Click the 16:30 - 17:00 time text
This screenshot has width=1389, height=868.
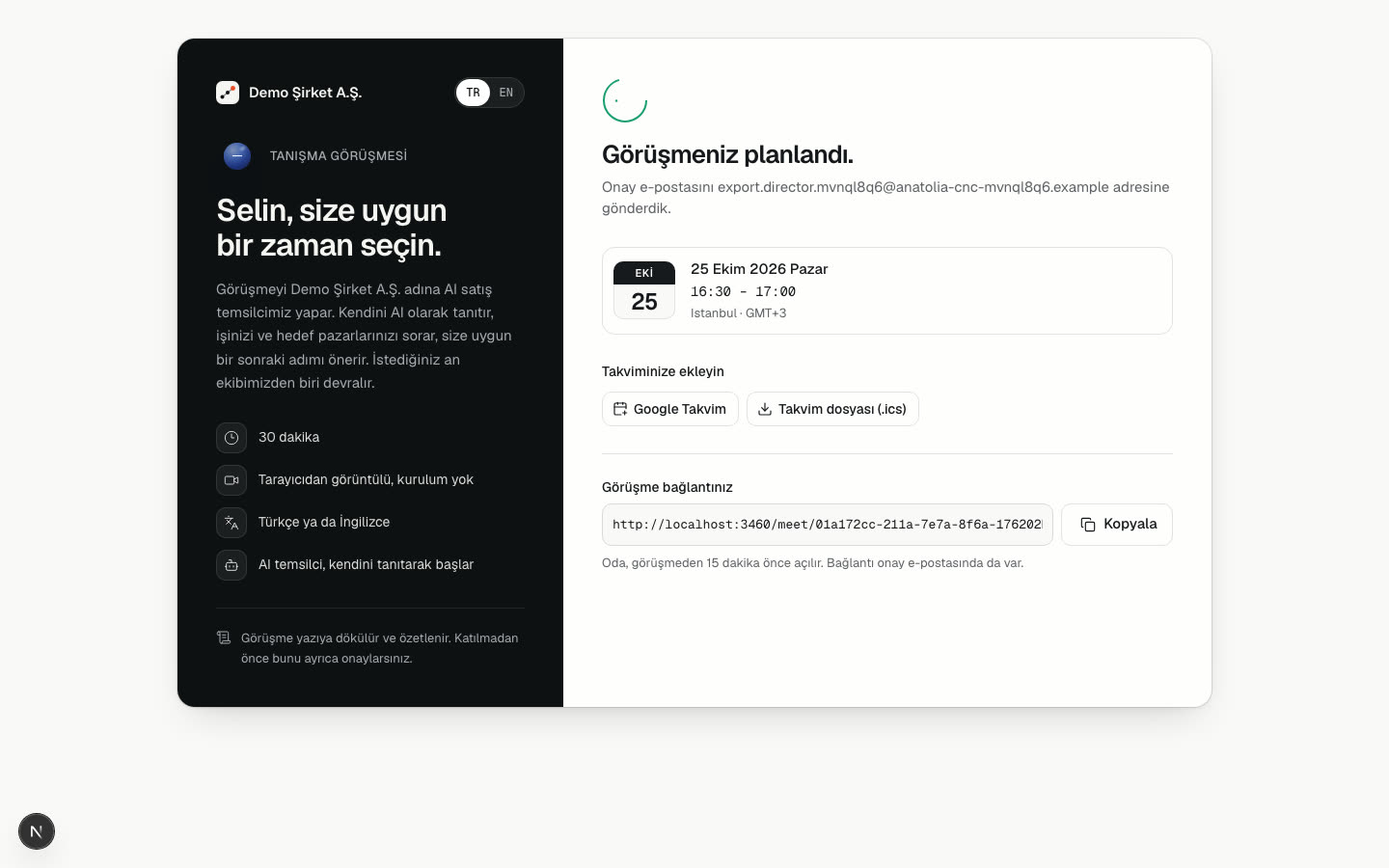coord(743,291)
